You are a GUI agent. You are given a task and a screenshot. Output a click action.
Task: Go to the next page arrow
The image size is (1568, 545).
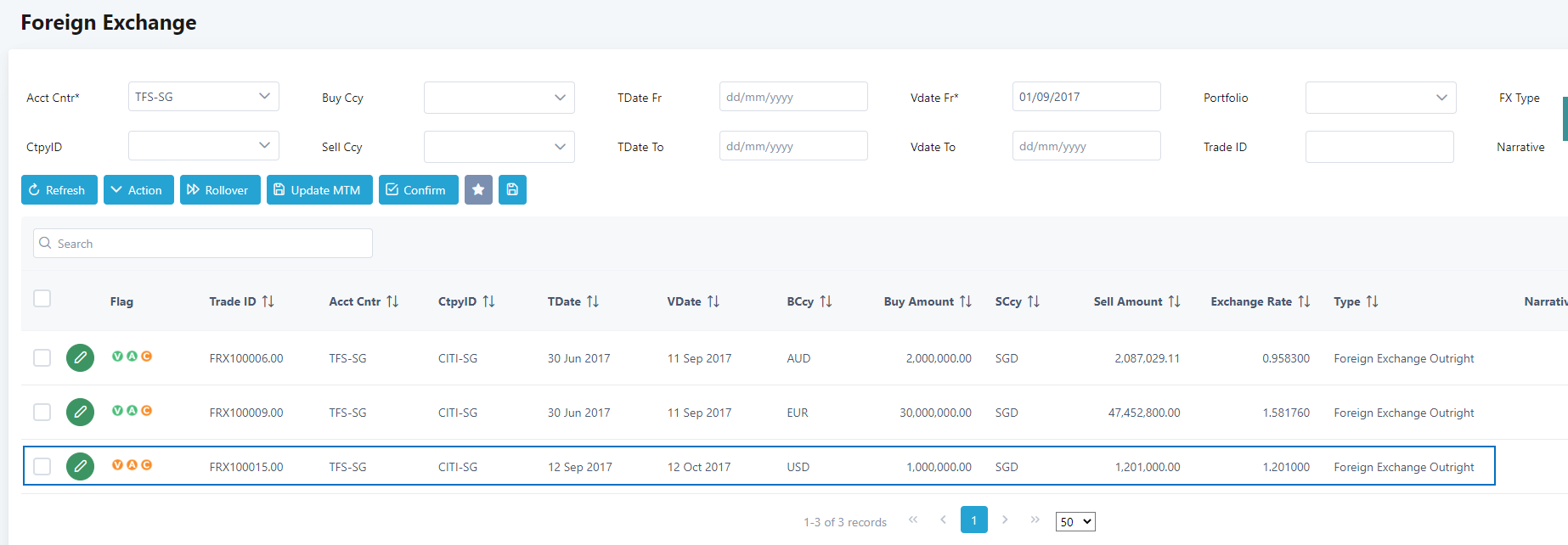(1005, 520)
